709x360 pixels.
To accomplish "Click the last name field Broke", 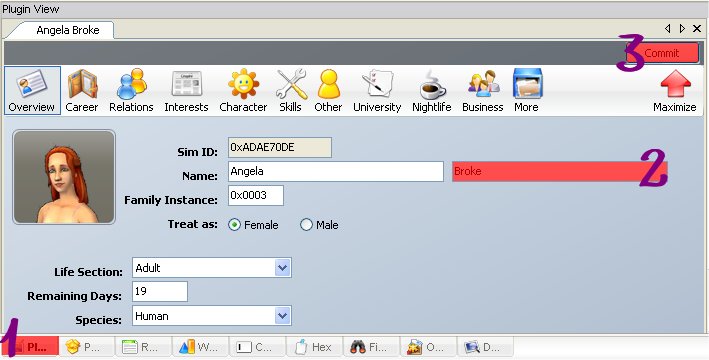I will tap(560, 171).
